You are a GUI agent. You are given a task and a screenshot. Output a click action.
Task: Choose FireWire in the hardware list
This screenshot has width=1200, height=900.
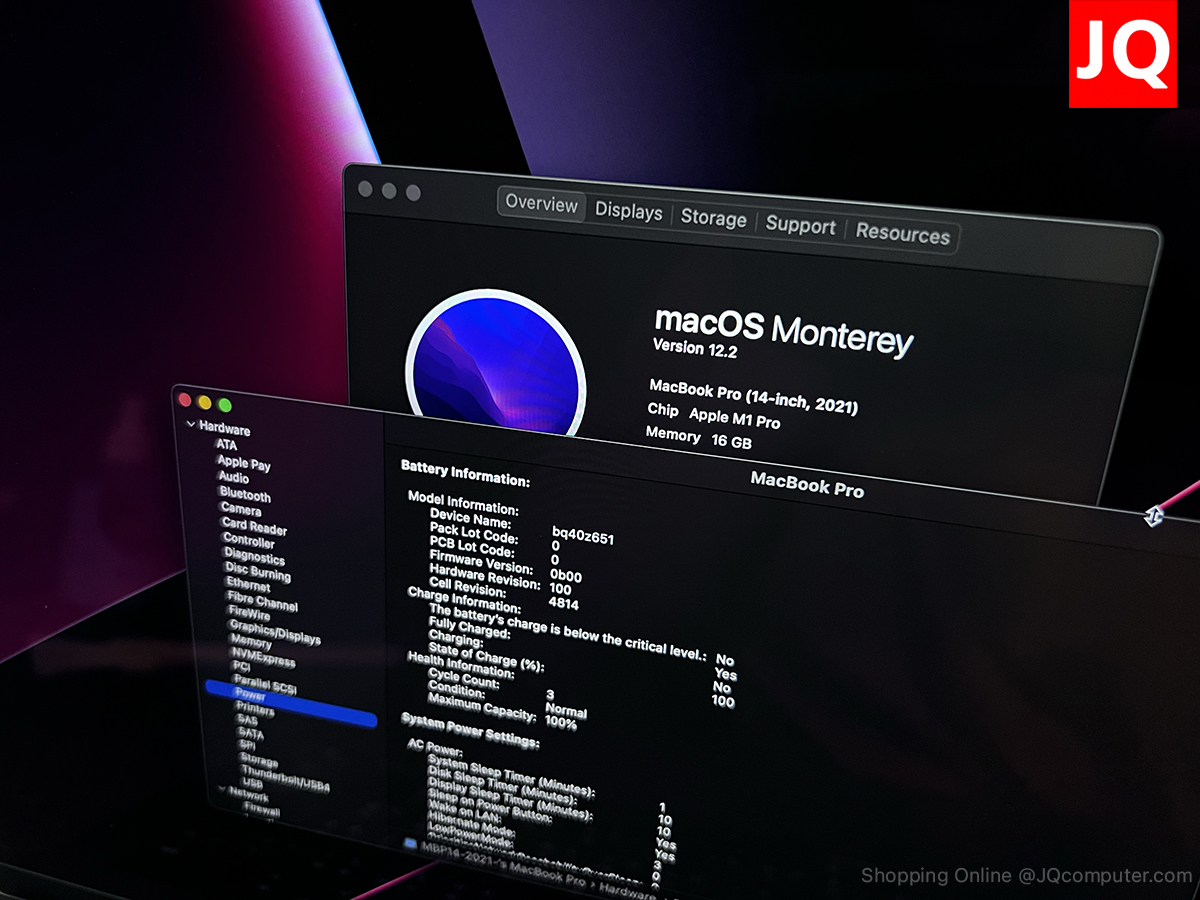point(249,613)
